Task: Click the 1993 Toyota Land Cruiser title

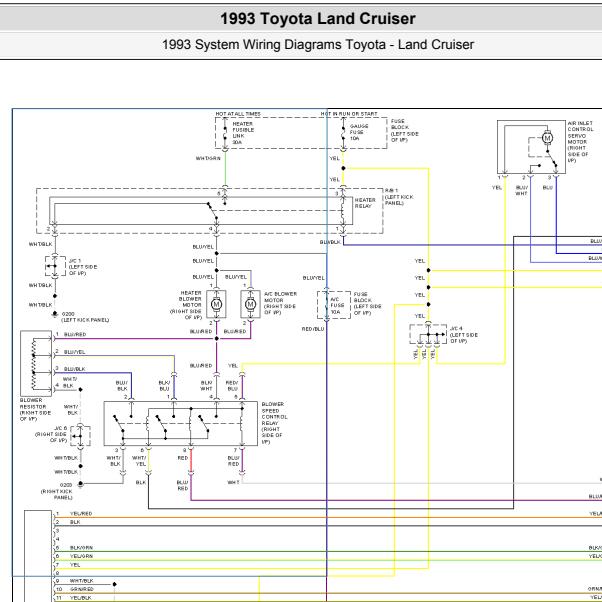Action: pos(318,18)
